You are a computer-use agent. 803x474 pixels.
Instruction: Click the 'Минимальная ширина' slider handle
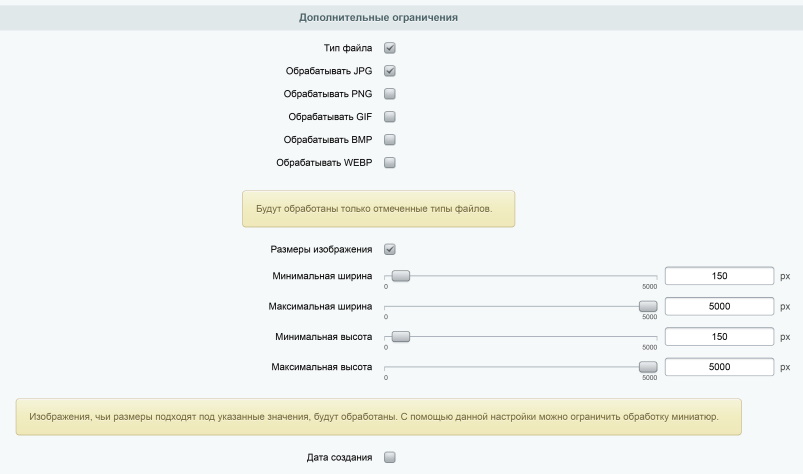click(x=400, y=276)
